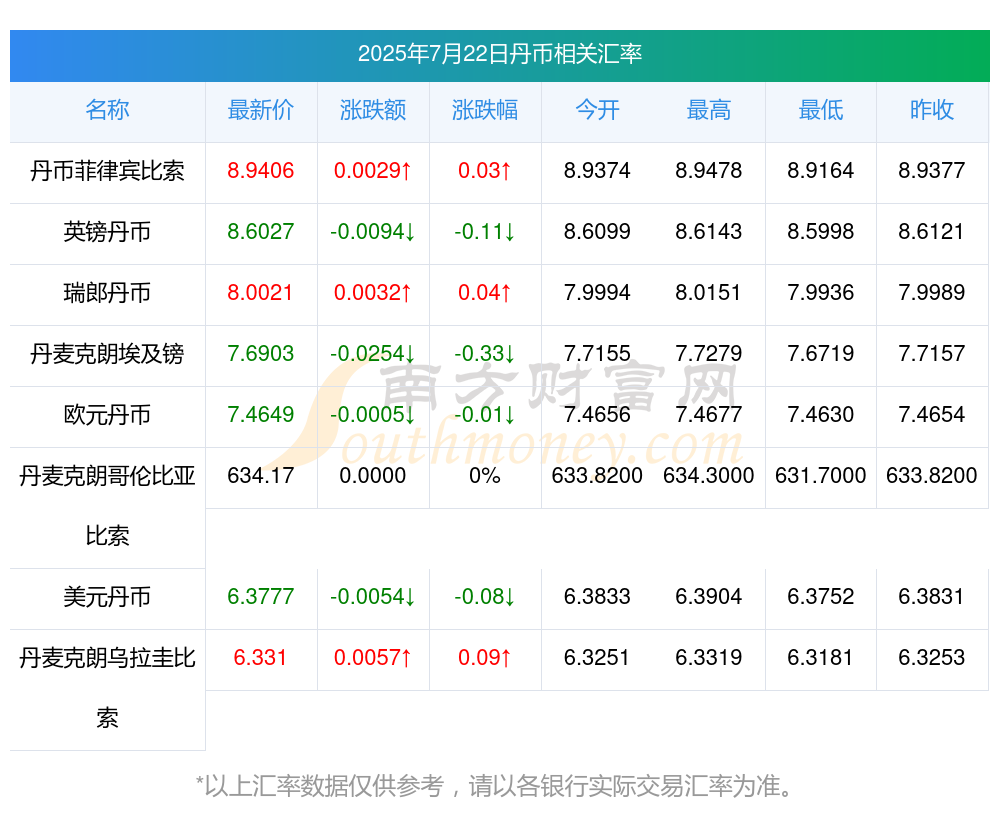Click change amount 0.0032↑
Viewport: 1000px width, 817px height.
point(372,292)
